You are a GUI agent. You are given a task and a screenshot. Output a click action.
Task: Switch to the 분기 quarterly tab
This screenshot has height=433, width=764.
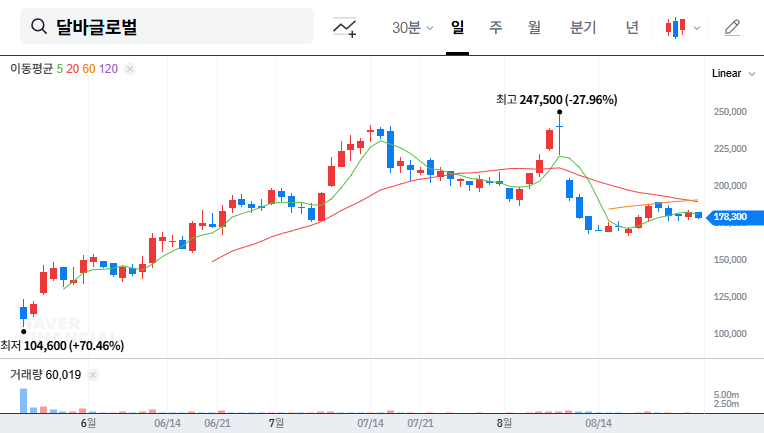point(583,27)
